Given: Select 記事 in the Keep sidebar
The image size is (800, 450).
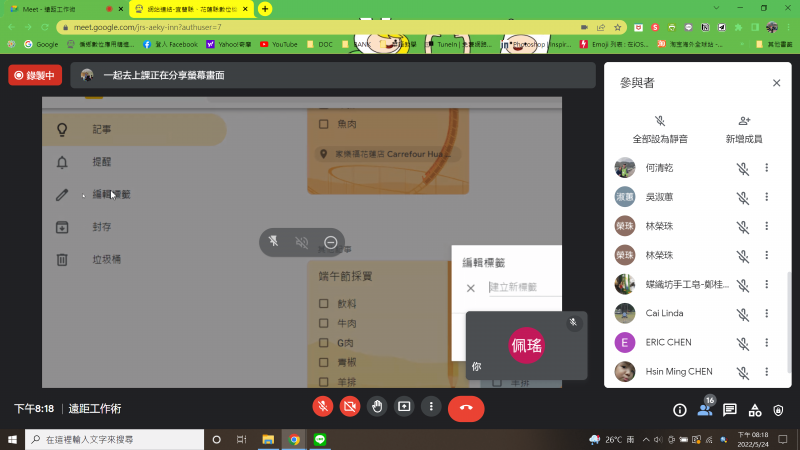Looking at the screenshot, I should click(135, 130).
